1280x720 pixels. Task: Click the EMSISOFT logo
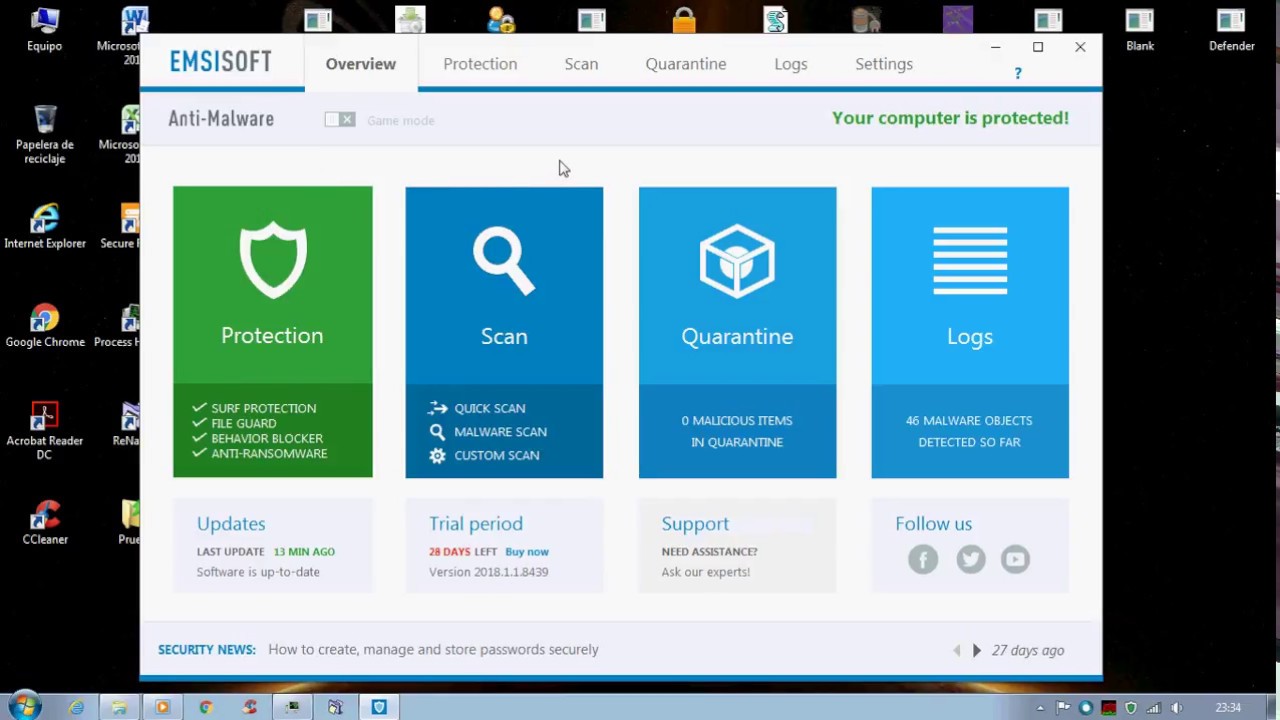click(x=220, y=62)
